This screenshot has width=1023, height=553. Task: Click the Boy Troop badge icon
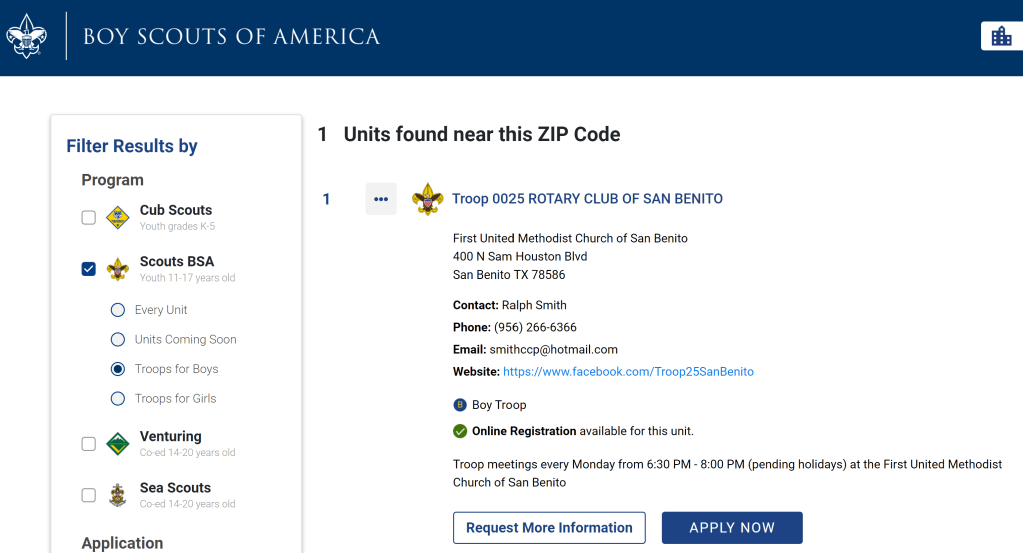tap(460, 405)
